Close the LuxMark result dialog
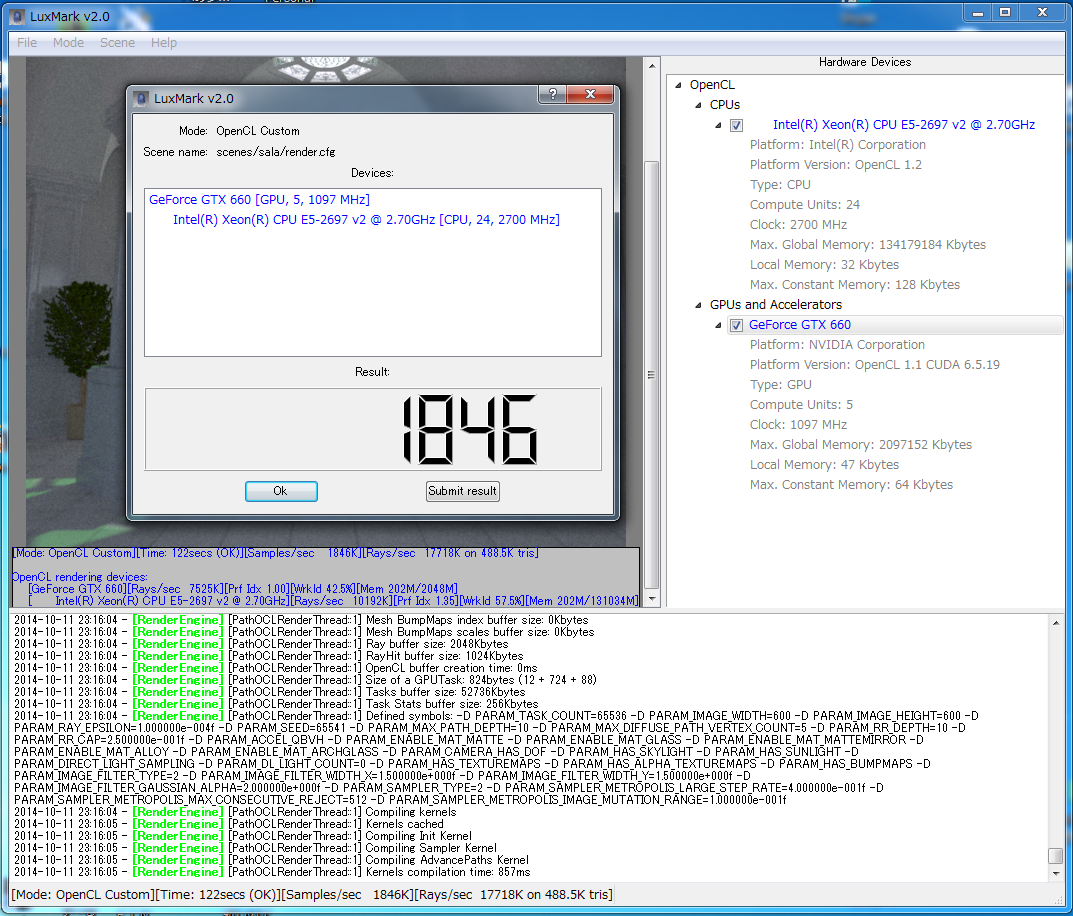Screen dimensions: 1073x916 point(591,94)
